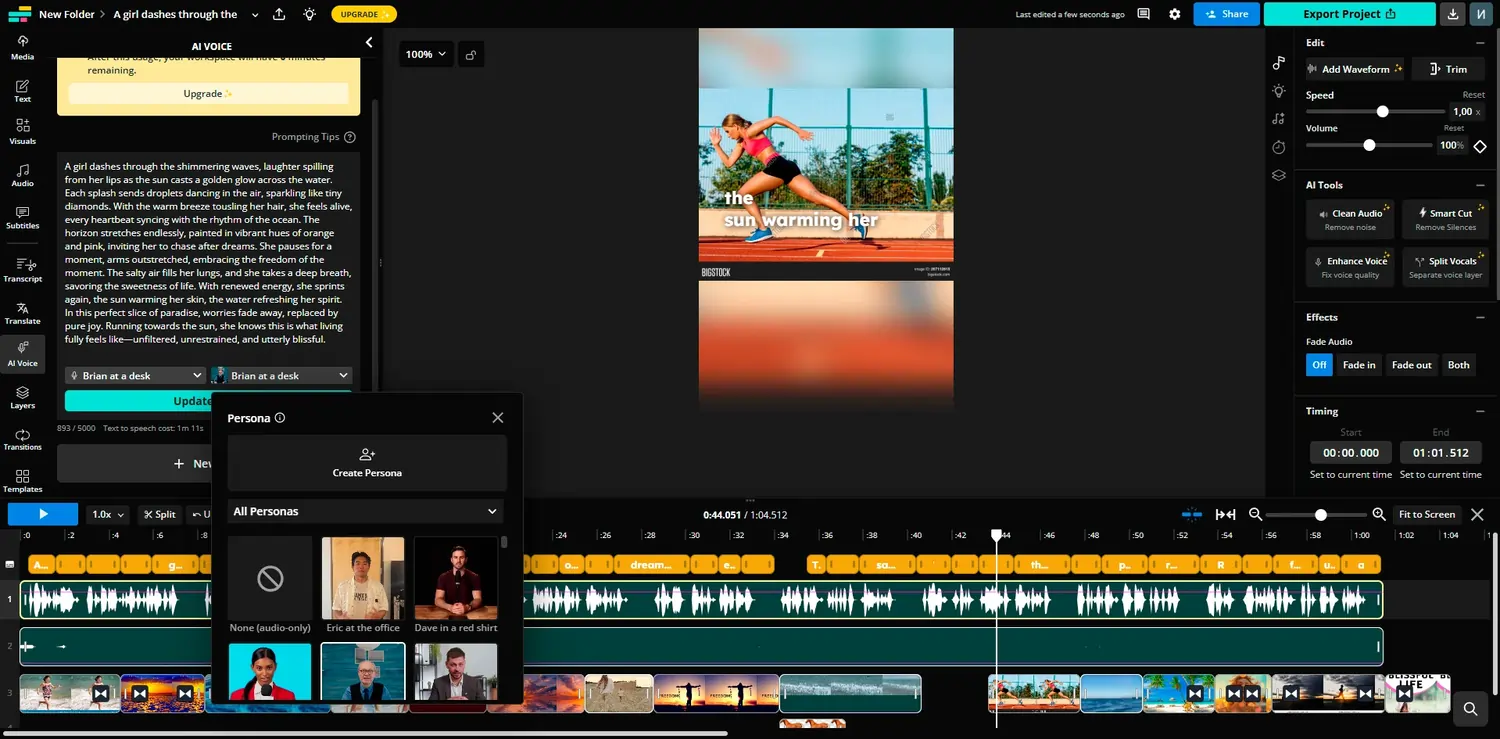Click the Split timeline button
Screen dimensions: 1500x739
tap(159, 514)
